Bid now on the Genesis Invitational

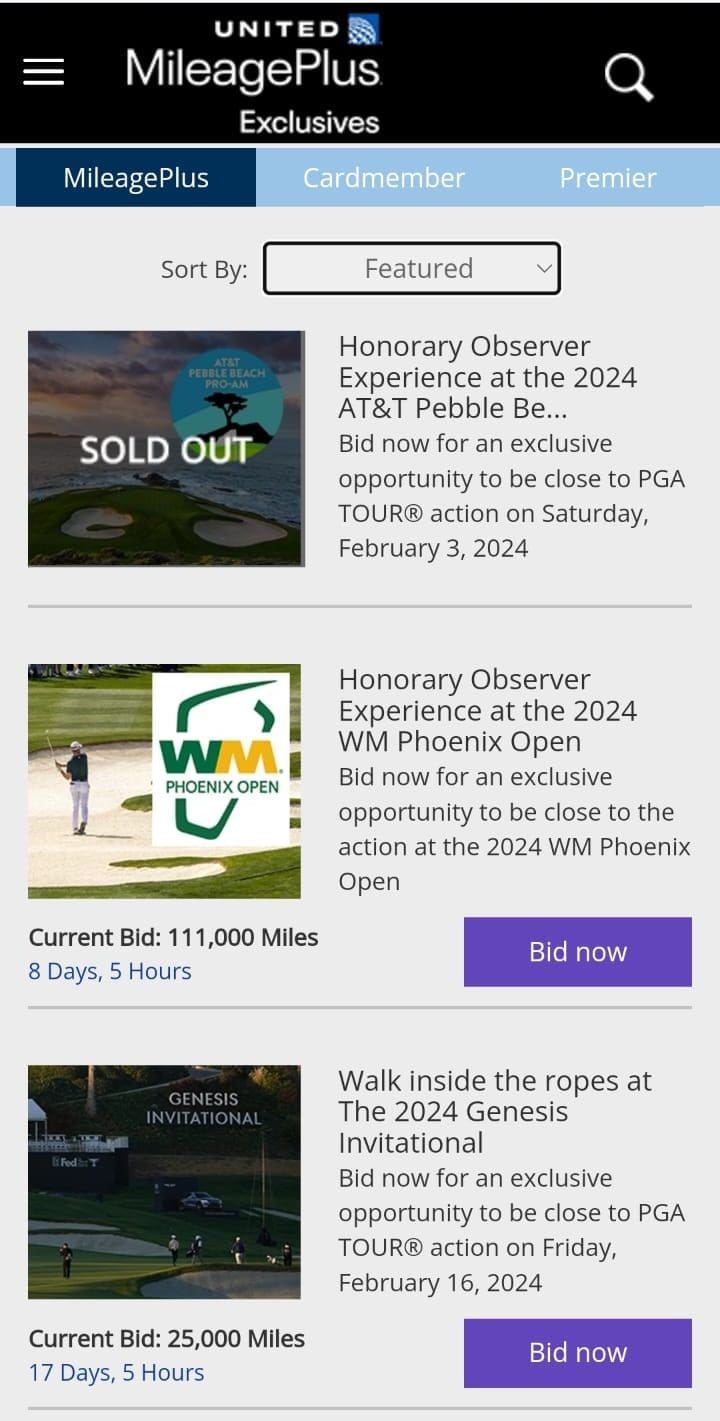tap(577, 1352)
